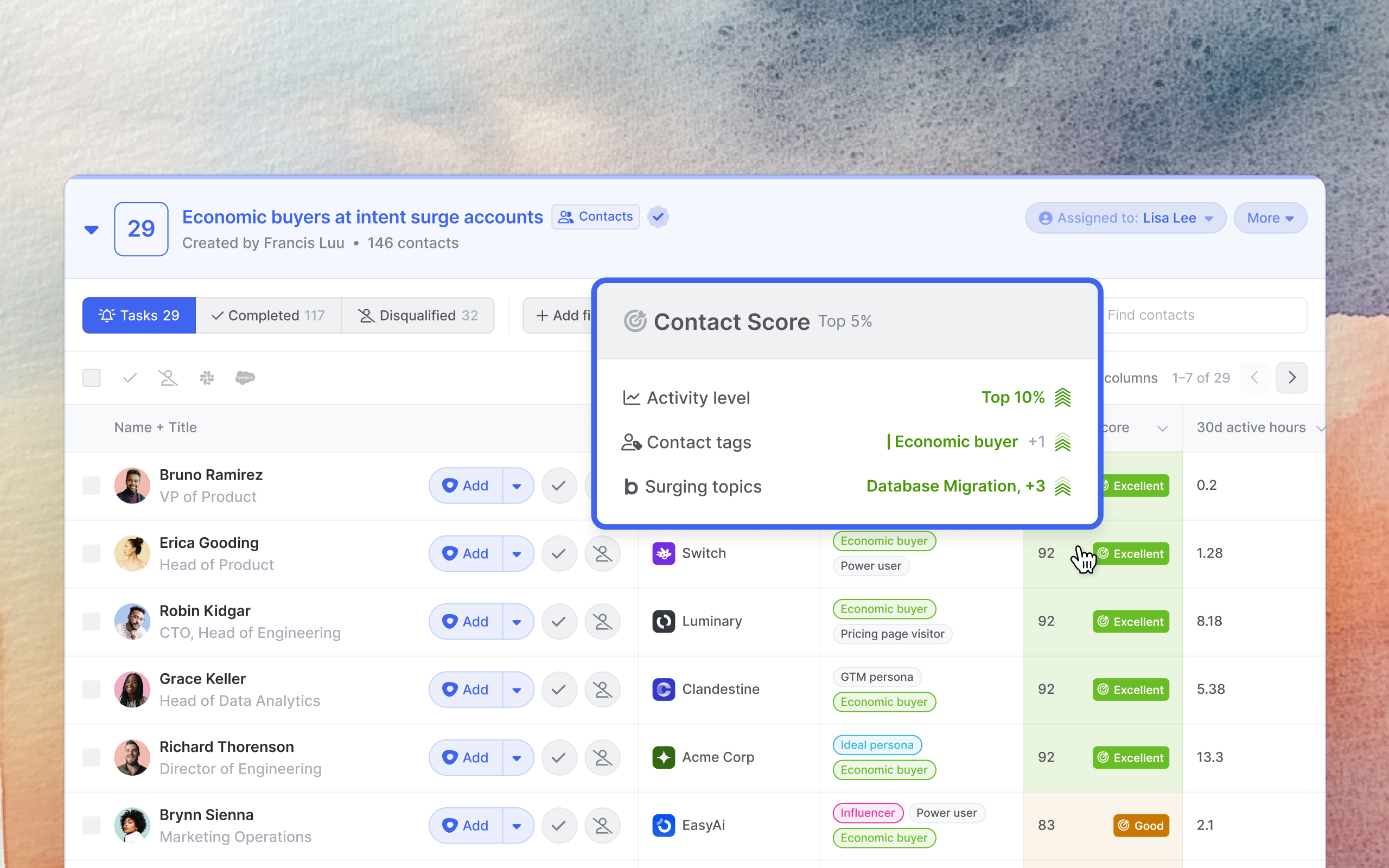Disqualify Robin Kidgar with person-slash icon

tap(602, 621)
